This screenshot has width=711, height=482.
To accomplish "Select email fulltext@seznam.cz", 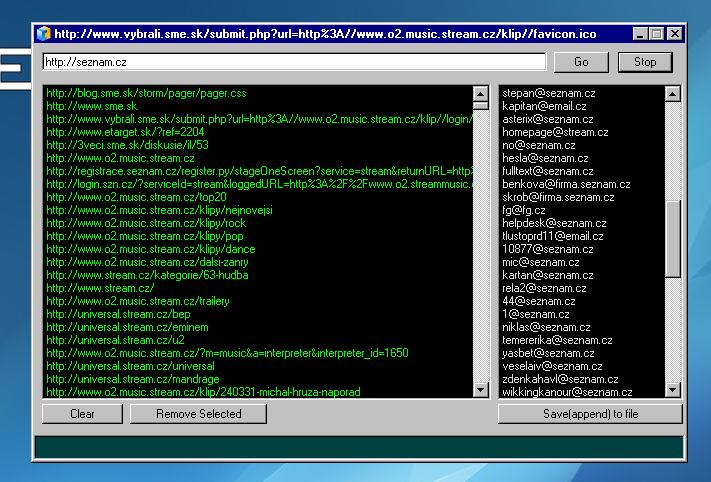I will [548, 171].
